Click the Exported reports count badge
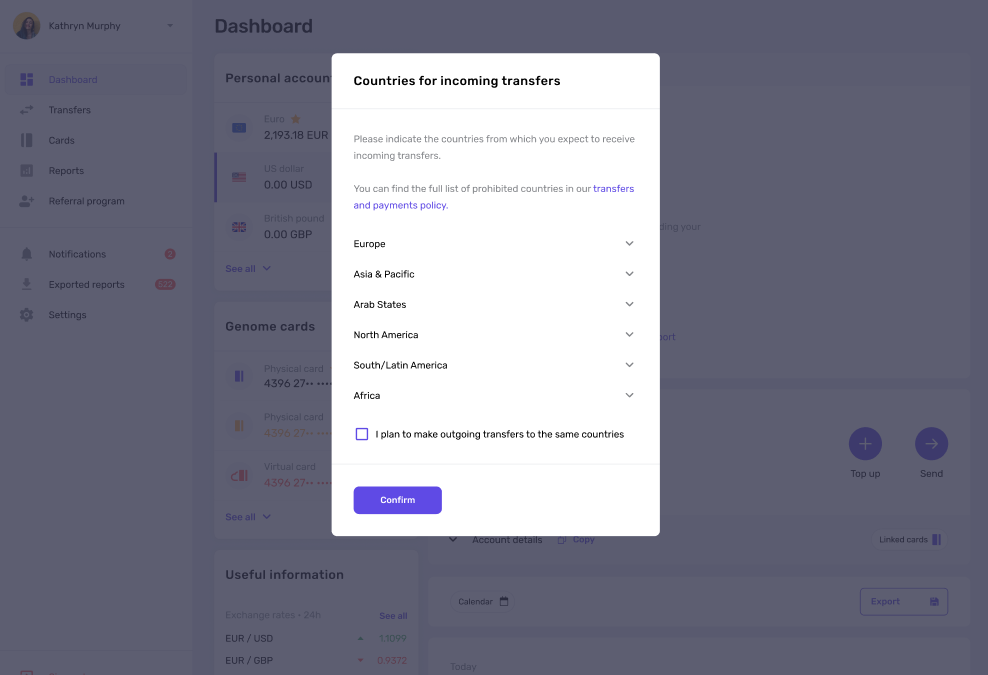This screenshot has height=675, width=988. 165,284
